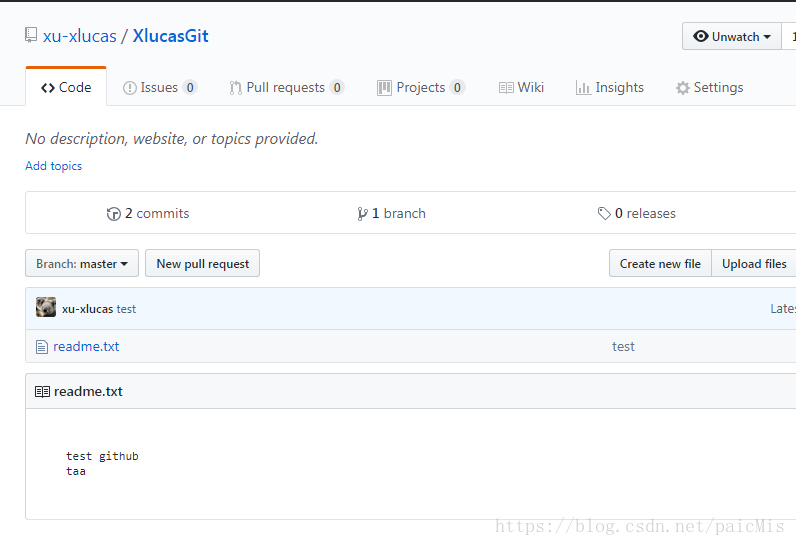
Task: Open the Pull requests tab
Action: (x=286, y=87)
